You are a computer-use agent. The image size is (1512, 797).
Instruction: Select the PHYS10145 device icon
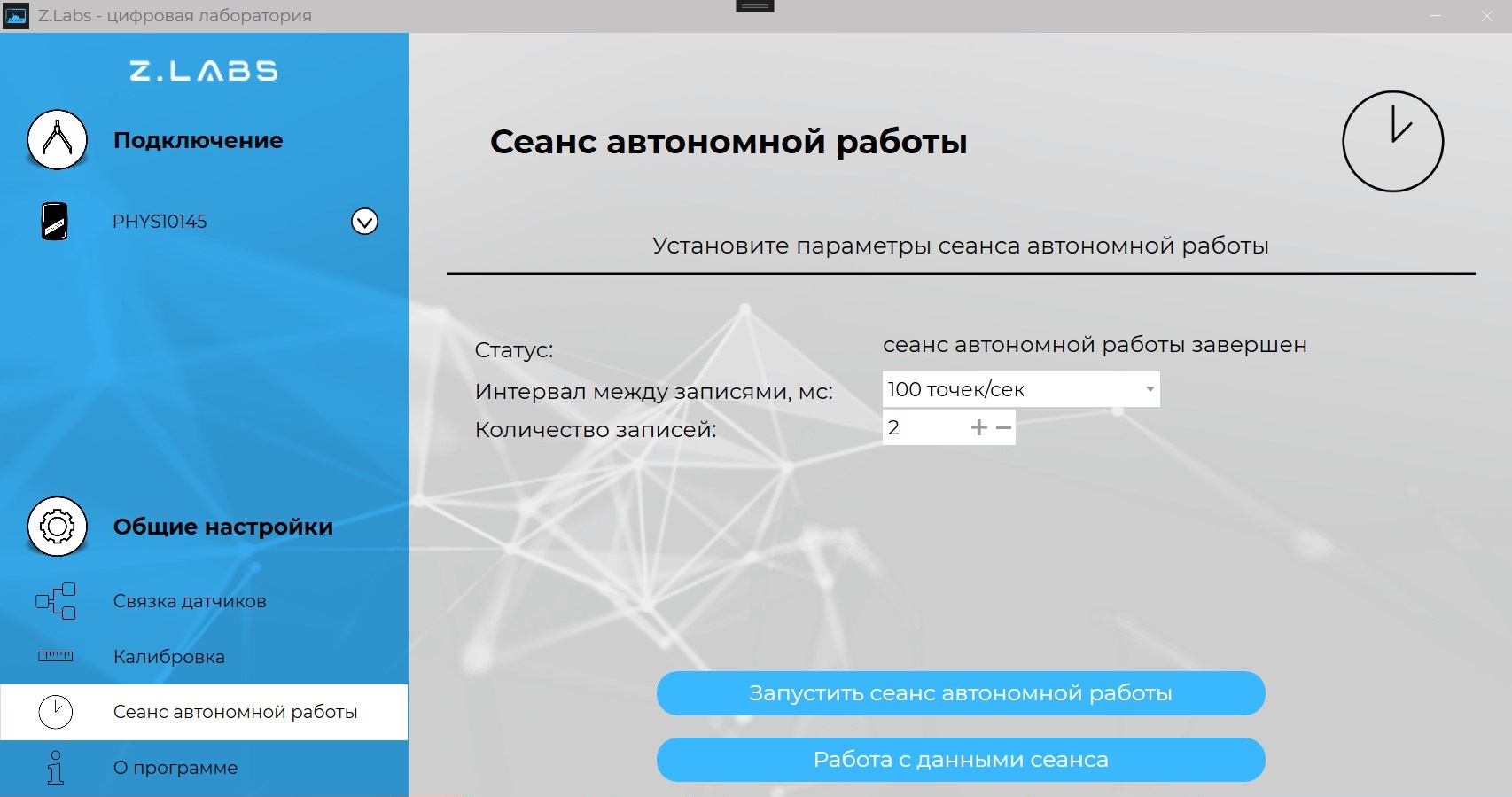tap(55, 221)
